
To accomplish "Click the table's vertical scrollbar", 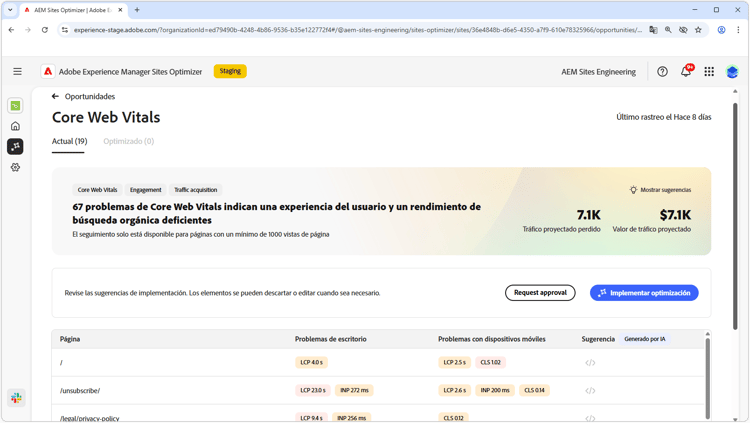I will coord(707,378).
